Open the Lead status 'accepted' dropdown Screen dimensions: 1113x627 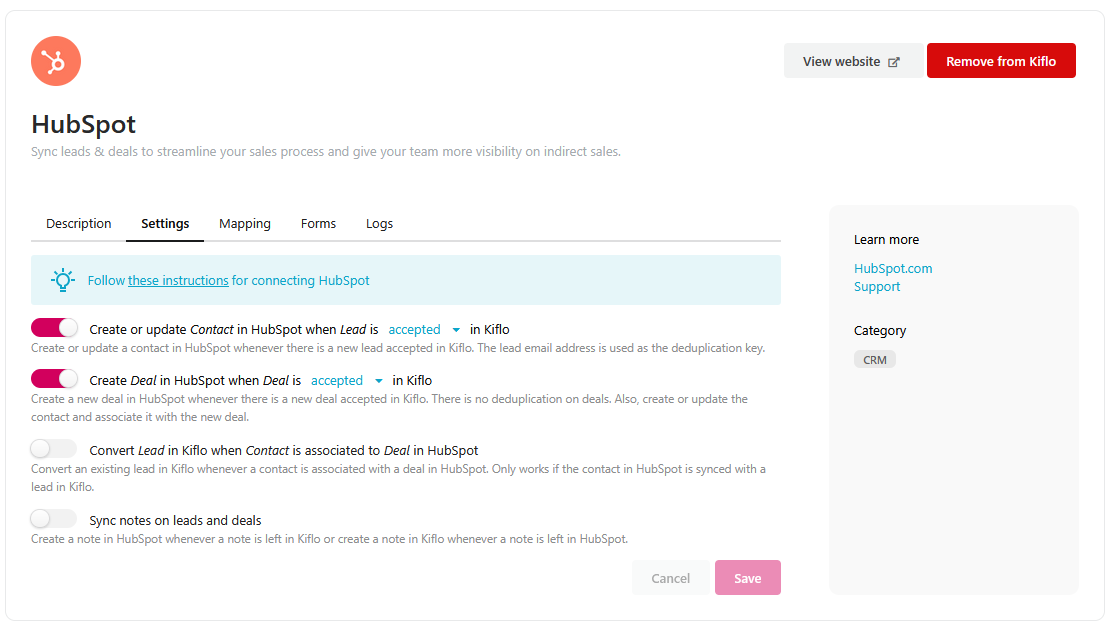click(x=424, y=329)
